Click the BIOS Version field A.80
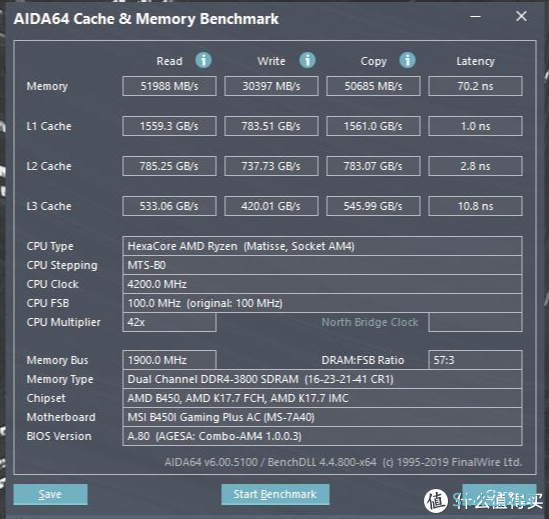This screenshot has width=549, height=519. (322, 436)
